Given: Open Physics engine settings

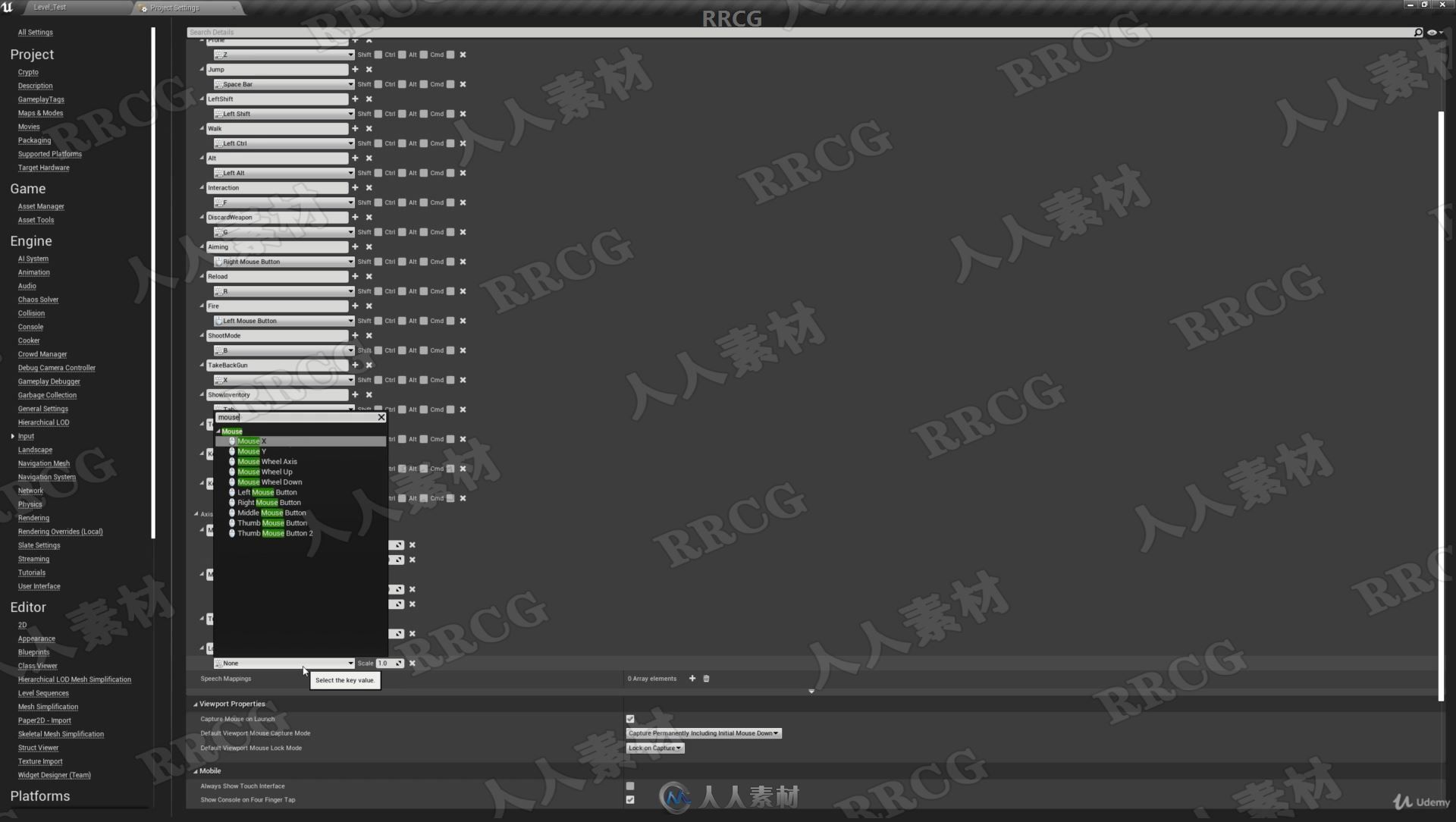Looking at the screenshot, I should pos(30,504).
